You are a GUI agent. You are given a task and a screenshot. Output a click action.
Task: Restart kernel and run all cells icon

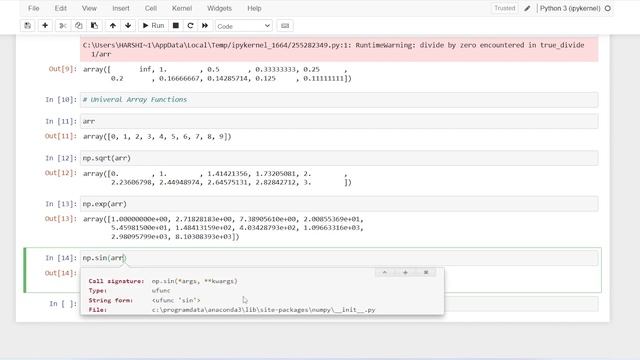[205, 26]
